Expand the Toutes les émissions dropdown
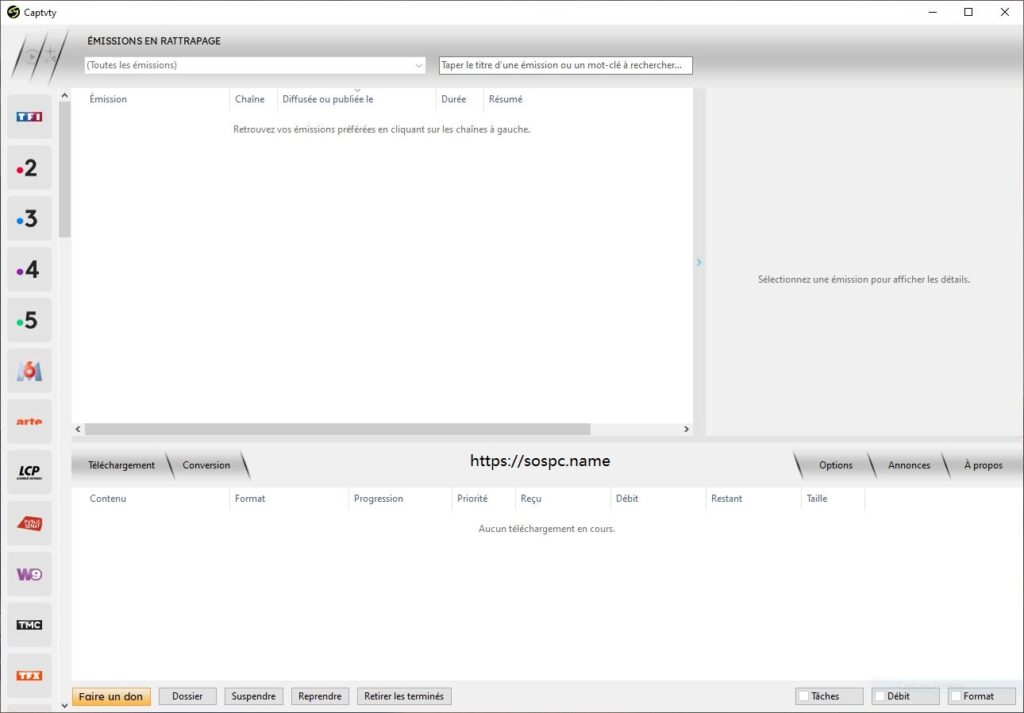The image size is (1024, 713). click(x=255, y=65)
